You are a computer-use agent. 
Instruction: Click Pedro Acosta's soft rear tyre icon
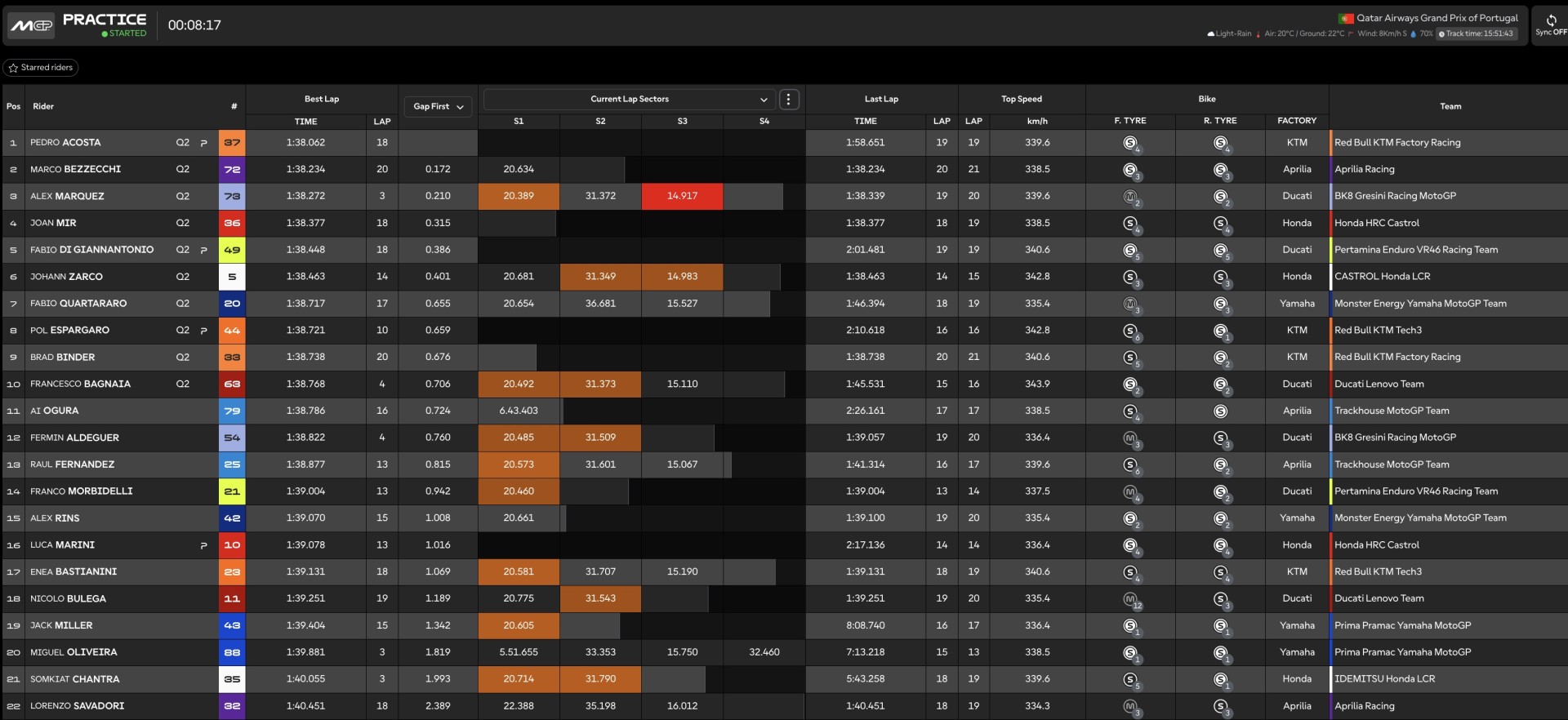1220,143
